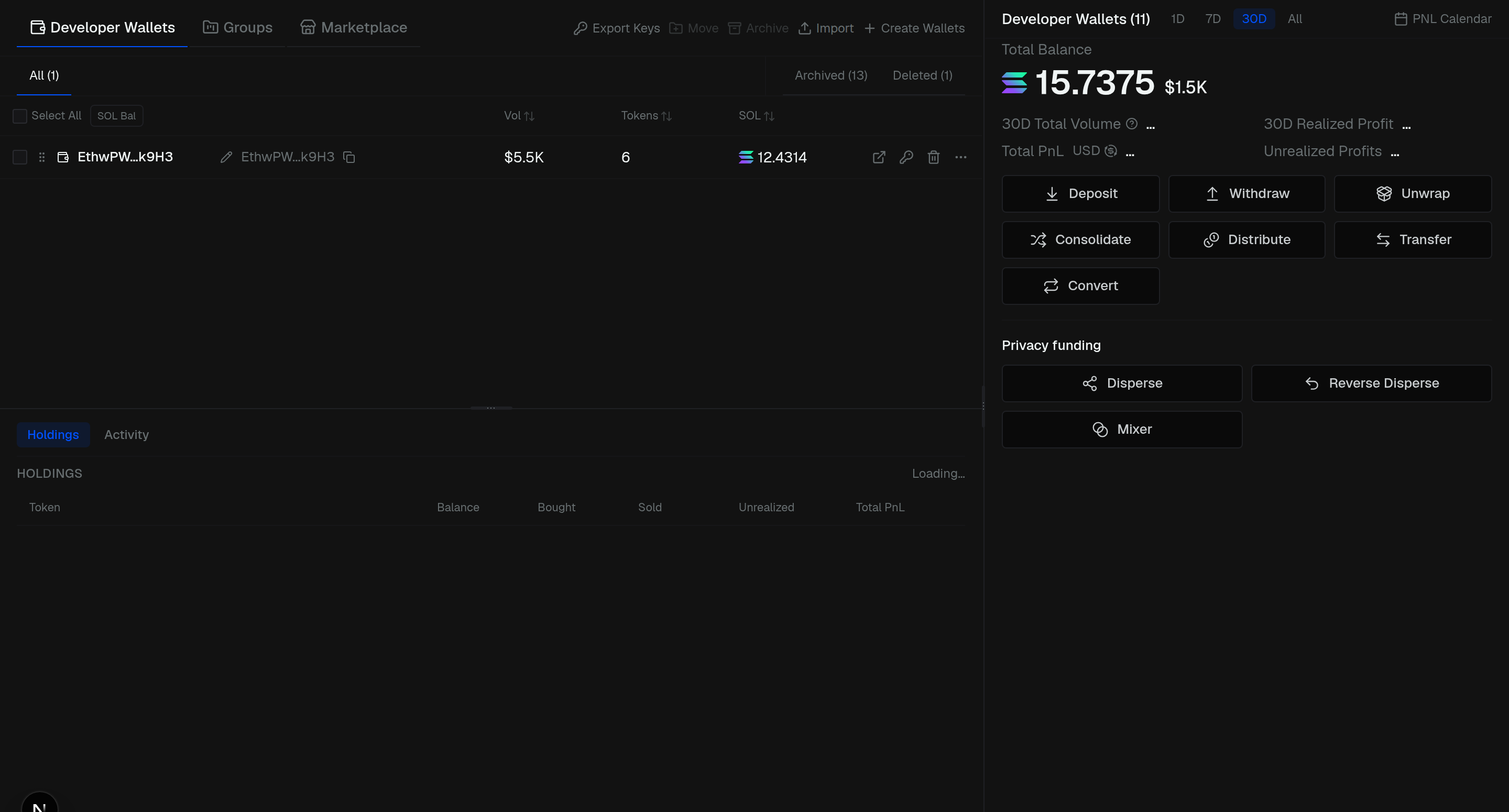Click the Disperse button
Screen dimensions: 1509x812
[1122, 383]
